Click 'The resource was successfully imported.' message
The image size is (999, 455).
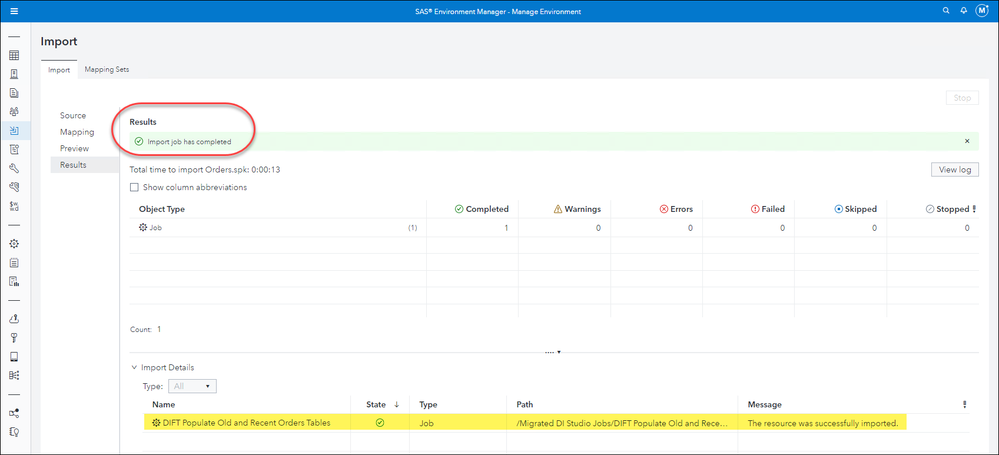[x=823, y=423]
